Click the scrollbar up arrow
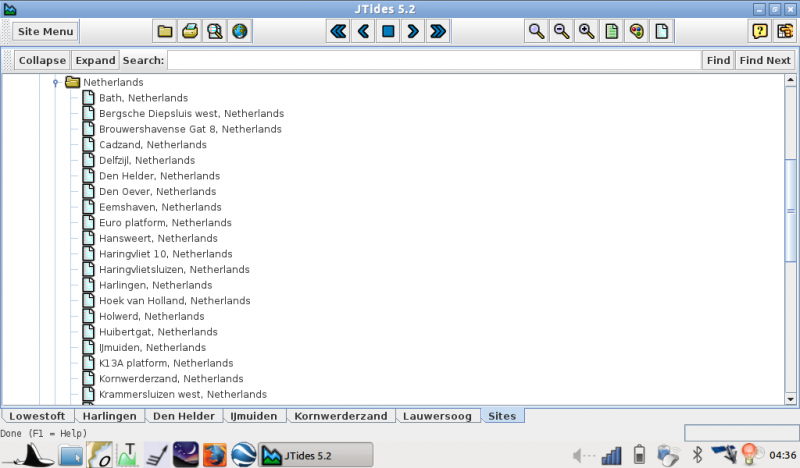Screen dimensions: 800x468 [x=791, y=80]
